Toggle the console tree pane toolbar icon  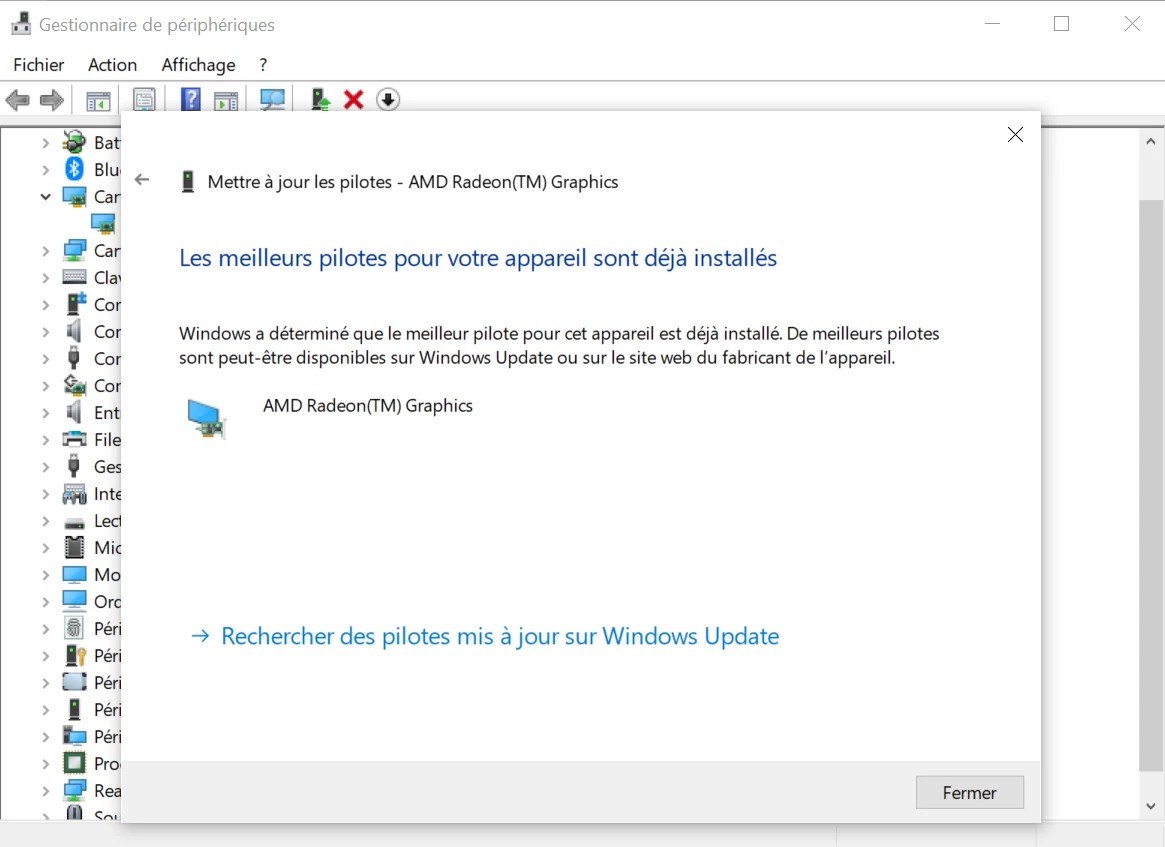coord(97,100)
